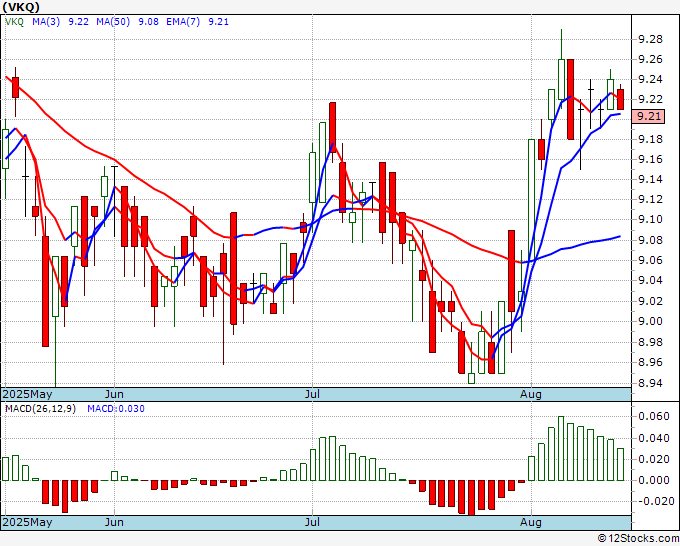
Task: Click the (VKQ) chart title
Action: [x=21, y=7]
